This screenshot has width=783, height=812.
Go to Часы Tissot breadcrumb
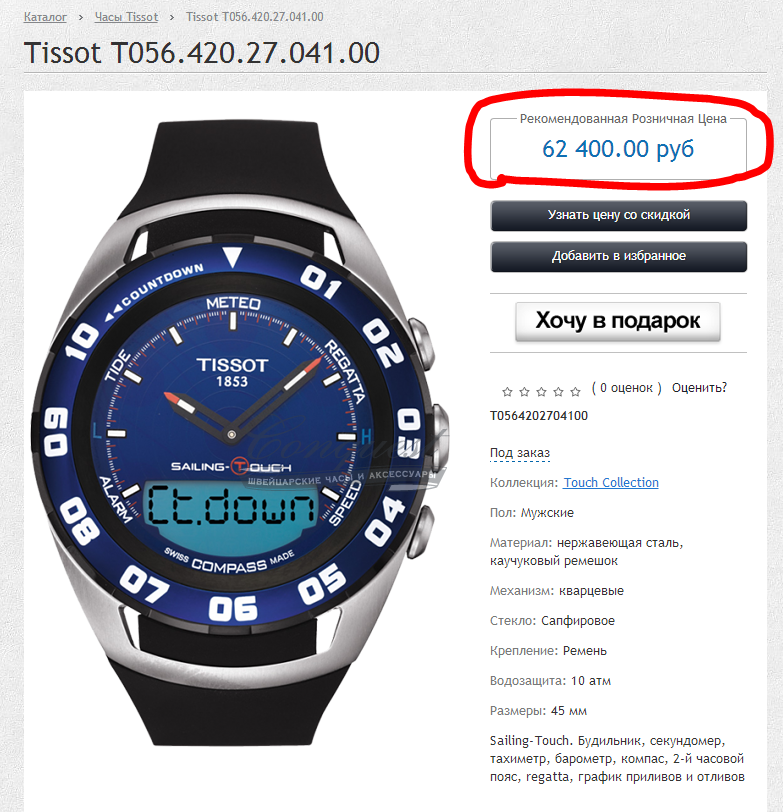(126, 17)
